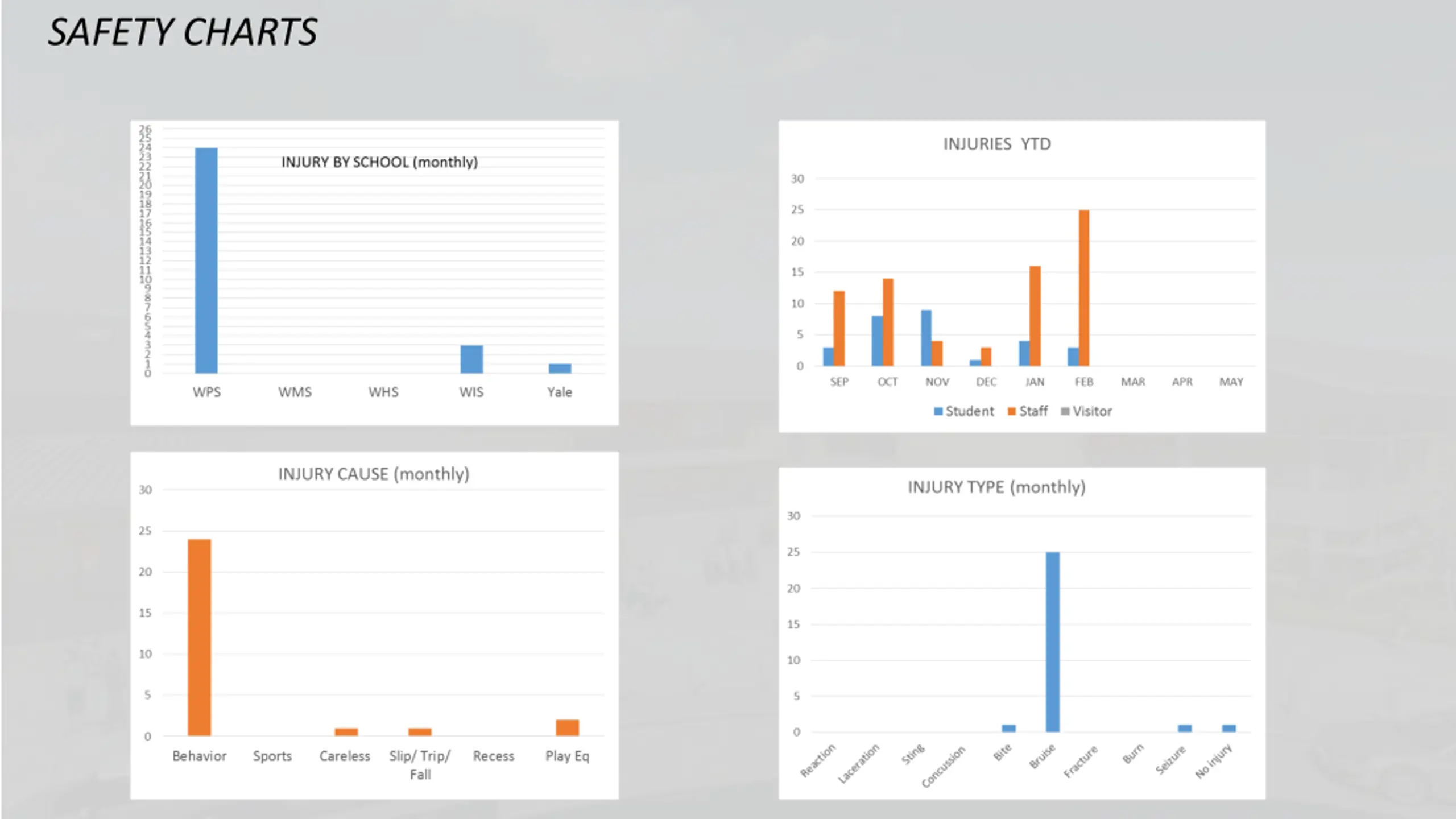Image resolution: width=1456 pixels, height=819 pixels.
Task: Click the INJURIES YTD chart title
Action: pos(997,144)
